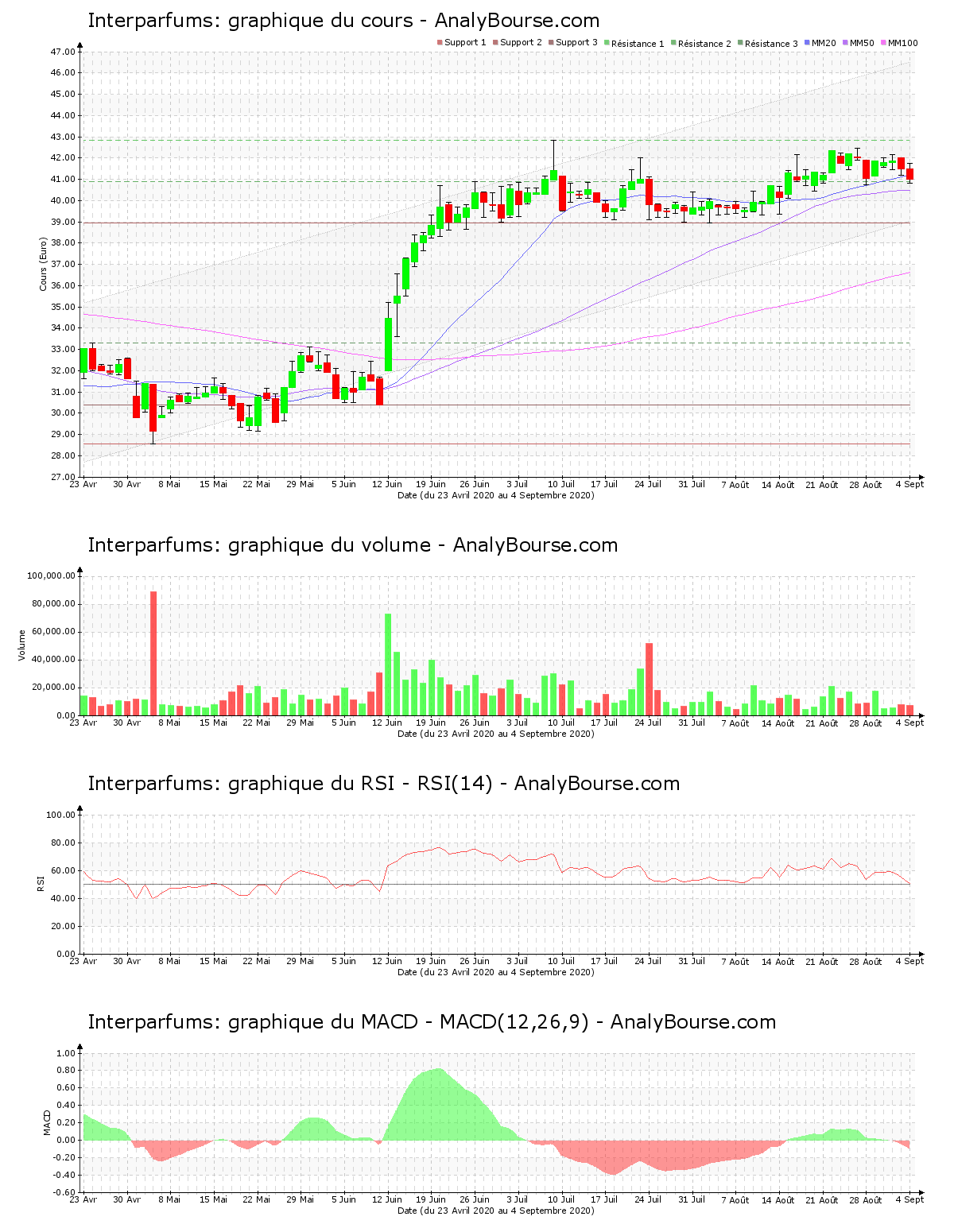The height and width of the screenshot is (1232, 954).
Task: Click the Résistance 1 green legend swatch
Action: (607, 43)
